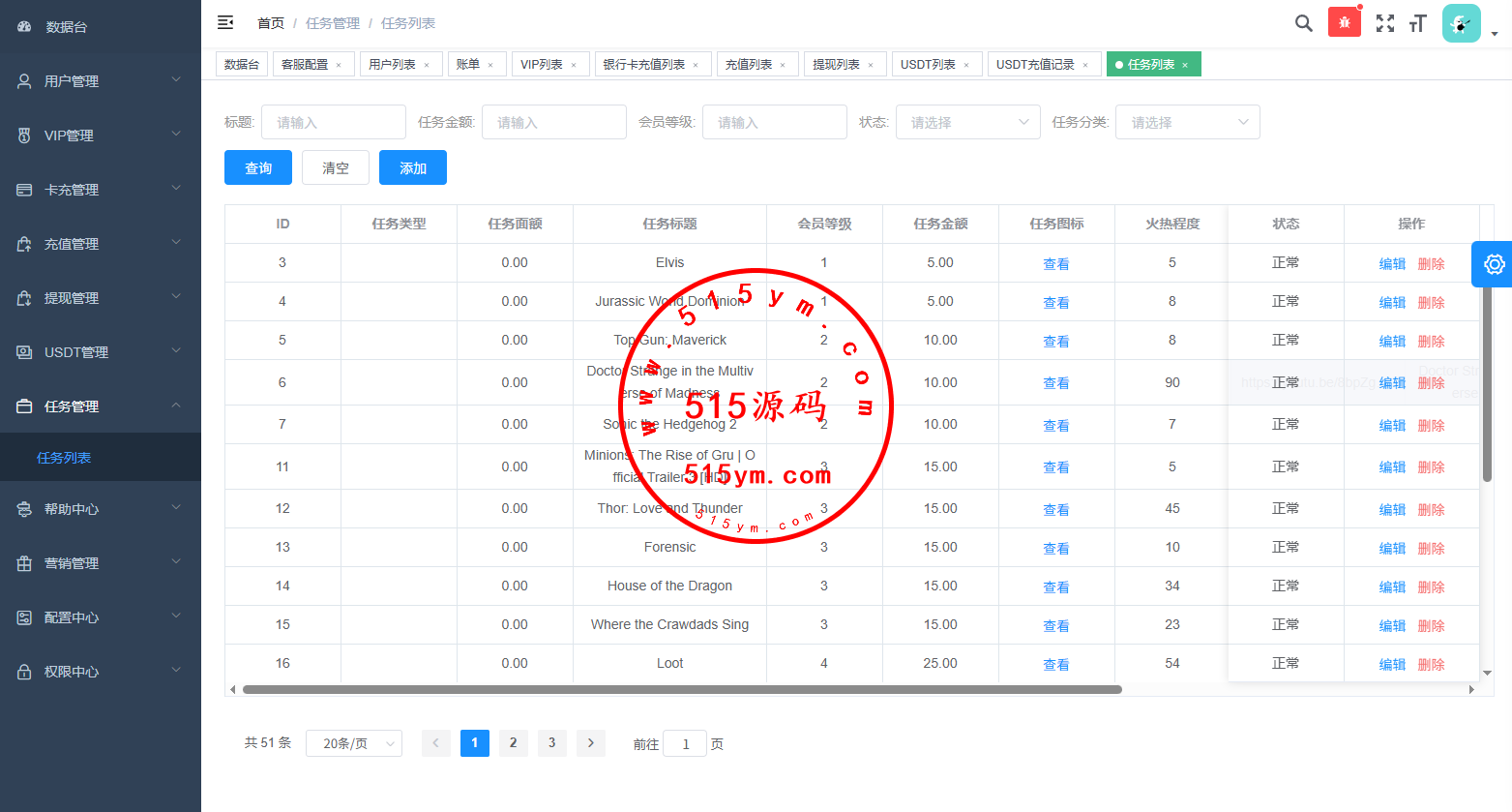
Task: Toggle fullscreen mode icon
Action: (1385, 23)
